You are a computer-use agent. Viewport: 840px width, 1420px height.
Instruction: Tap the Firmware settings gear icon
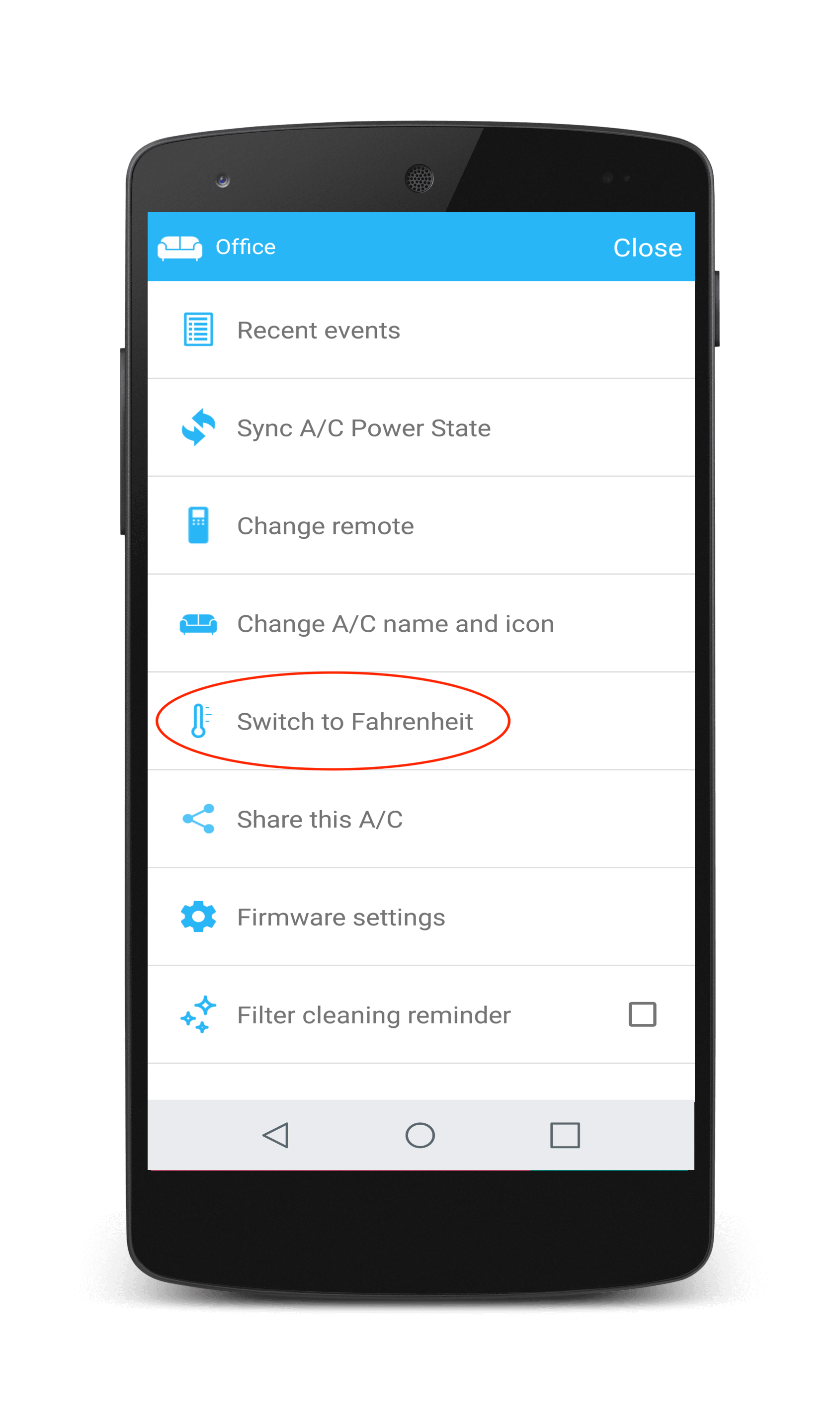click(198, 917)
